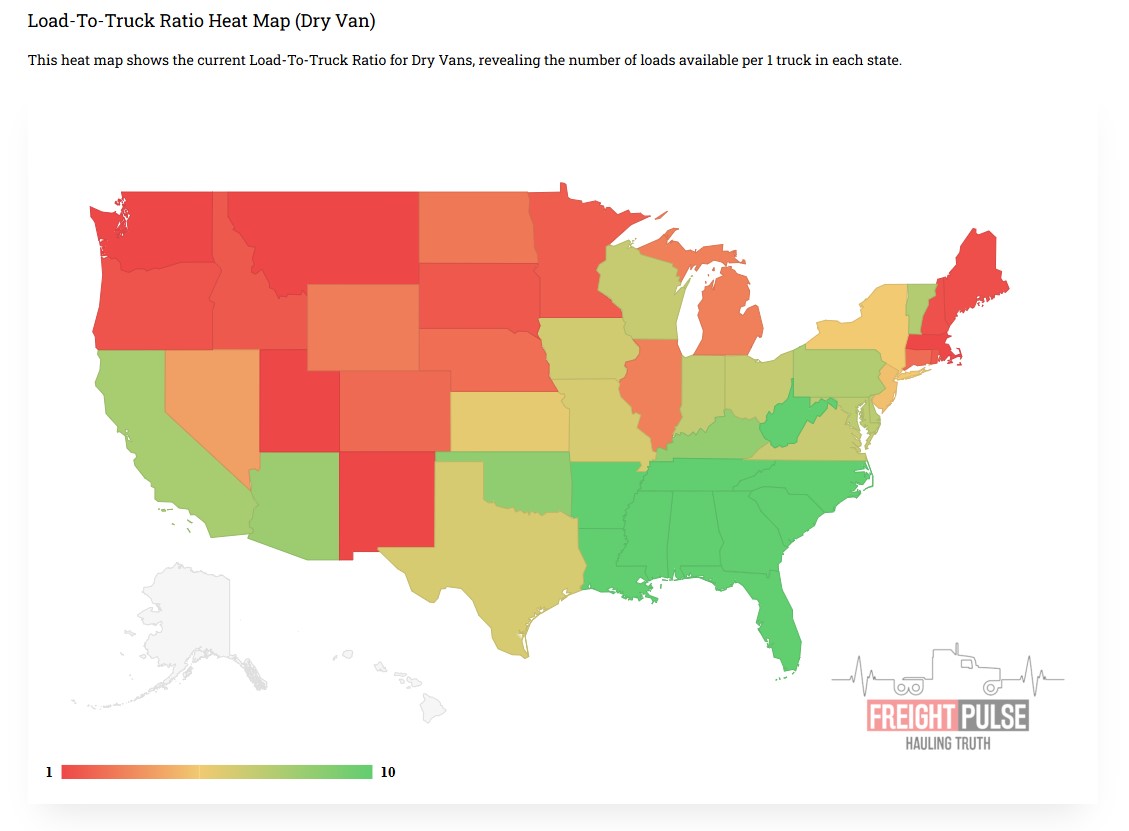The image size is (1129, 831).
Task: Click the state of Oklahoma
Action: coord(525,480)
